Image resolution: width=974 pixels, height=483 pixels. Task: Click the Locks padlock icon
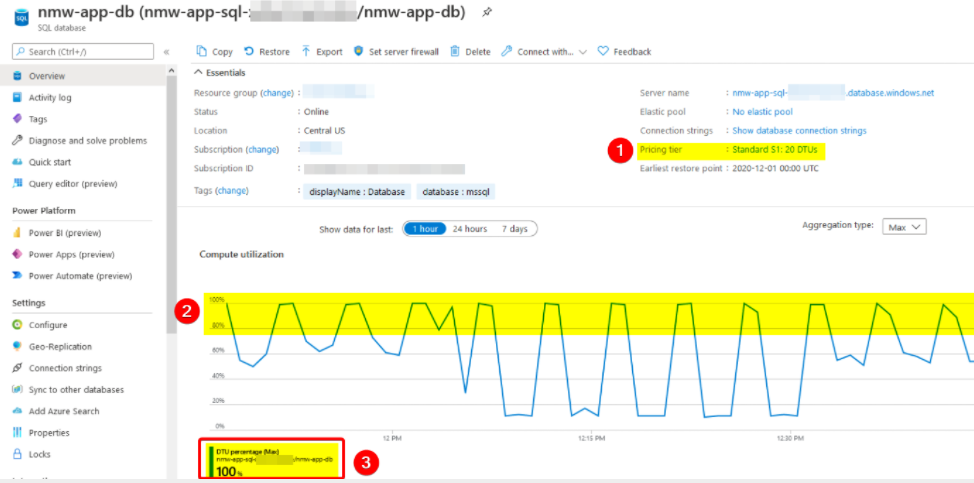click(17, 454)
